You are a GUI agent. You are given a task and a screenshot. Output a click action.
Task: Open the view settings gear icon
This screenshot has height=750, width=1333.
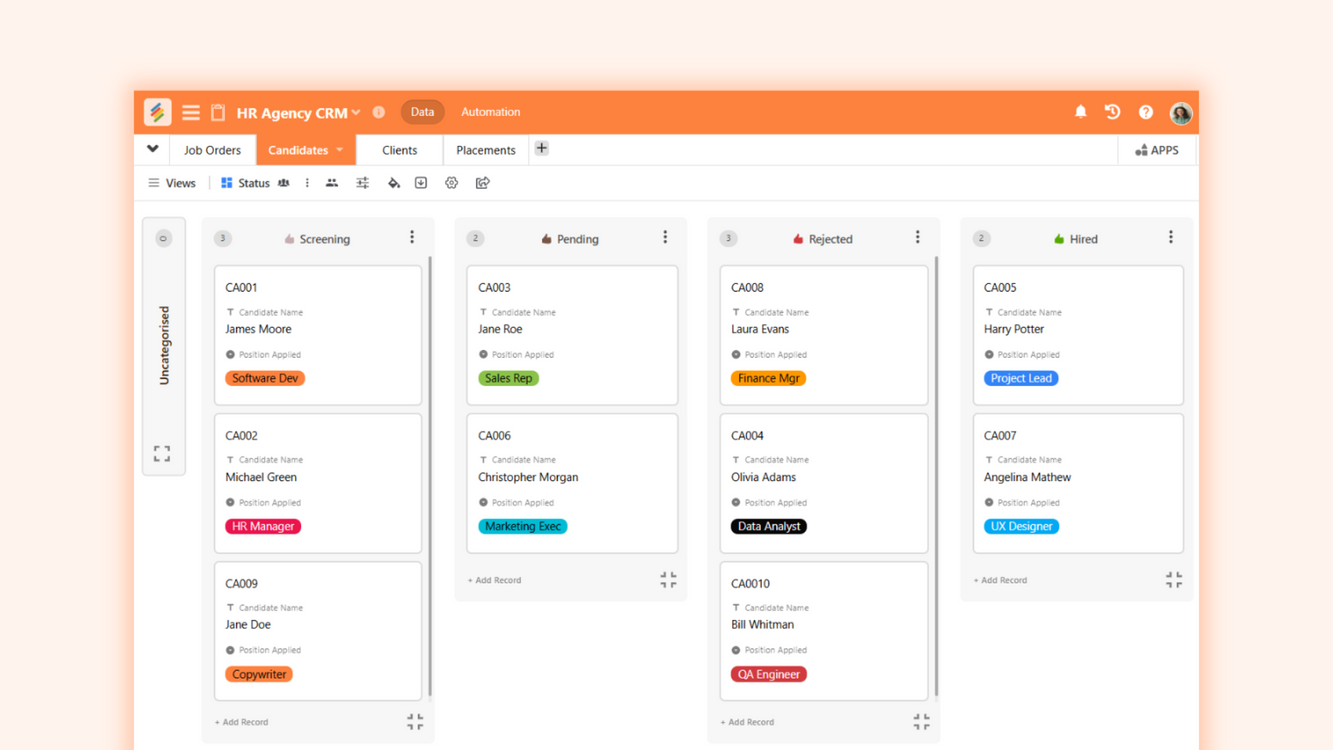pyautogui.click(x=451, y=183)
